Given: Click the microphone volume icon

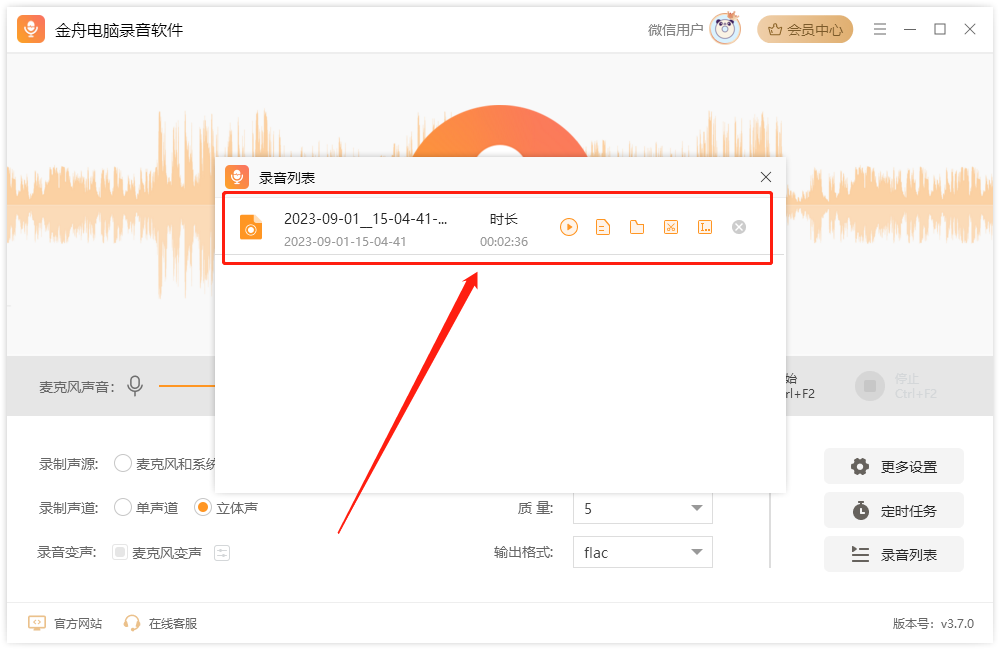Looking at the screenshot, I should coord(135,385).
